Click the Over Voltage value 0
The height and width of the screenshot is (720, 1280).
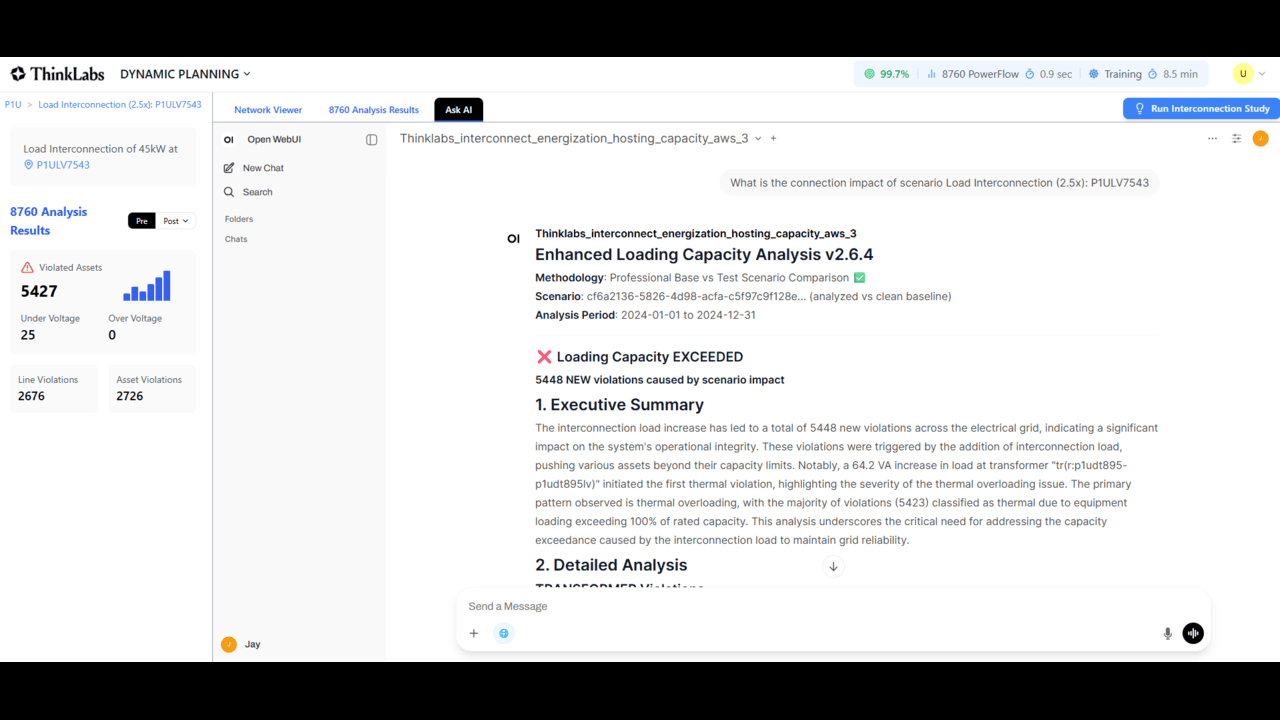point(112,335)
